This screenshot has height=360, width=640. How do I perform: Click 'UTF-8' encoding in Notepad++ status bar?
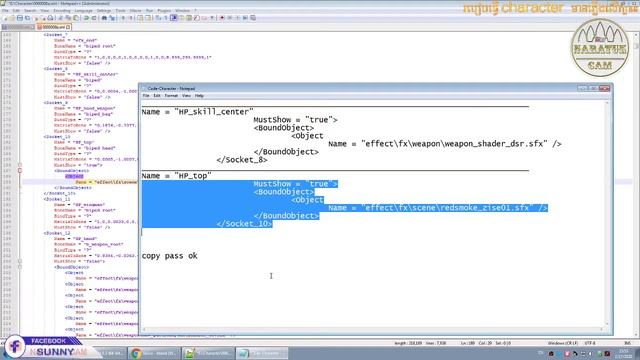[x=590, y=343]
